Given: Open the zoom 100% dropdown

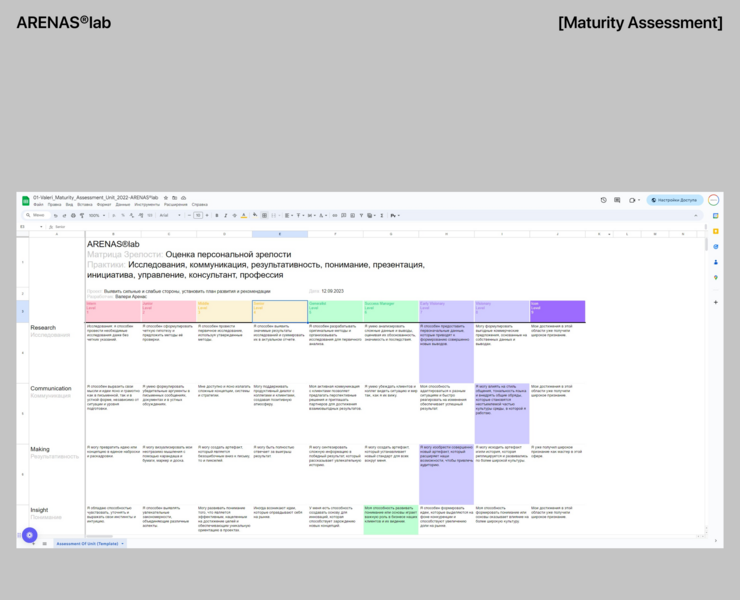Looking at the screenshot, I should 95,215.
